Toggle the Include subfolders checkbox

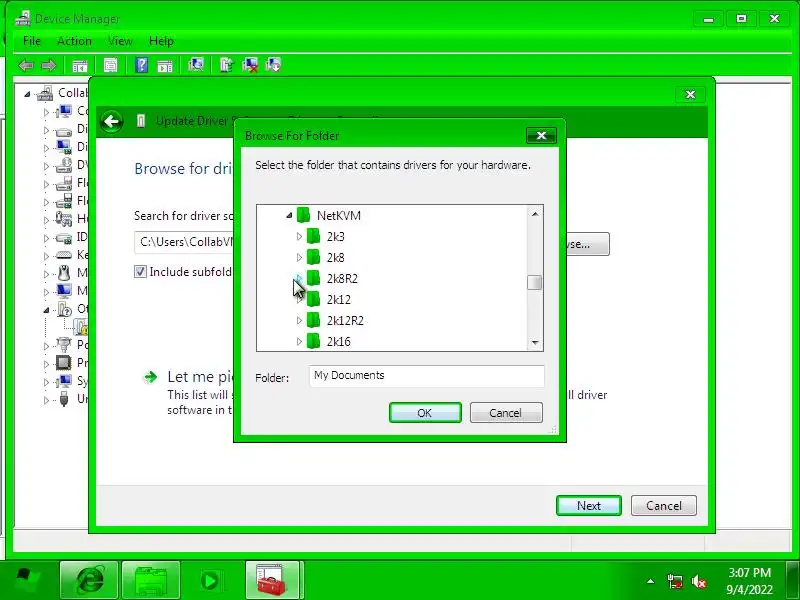[x=140, y=271]
